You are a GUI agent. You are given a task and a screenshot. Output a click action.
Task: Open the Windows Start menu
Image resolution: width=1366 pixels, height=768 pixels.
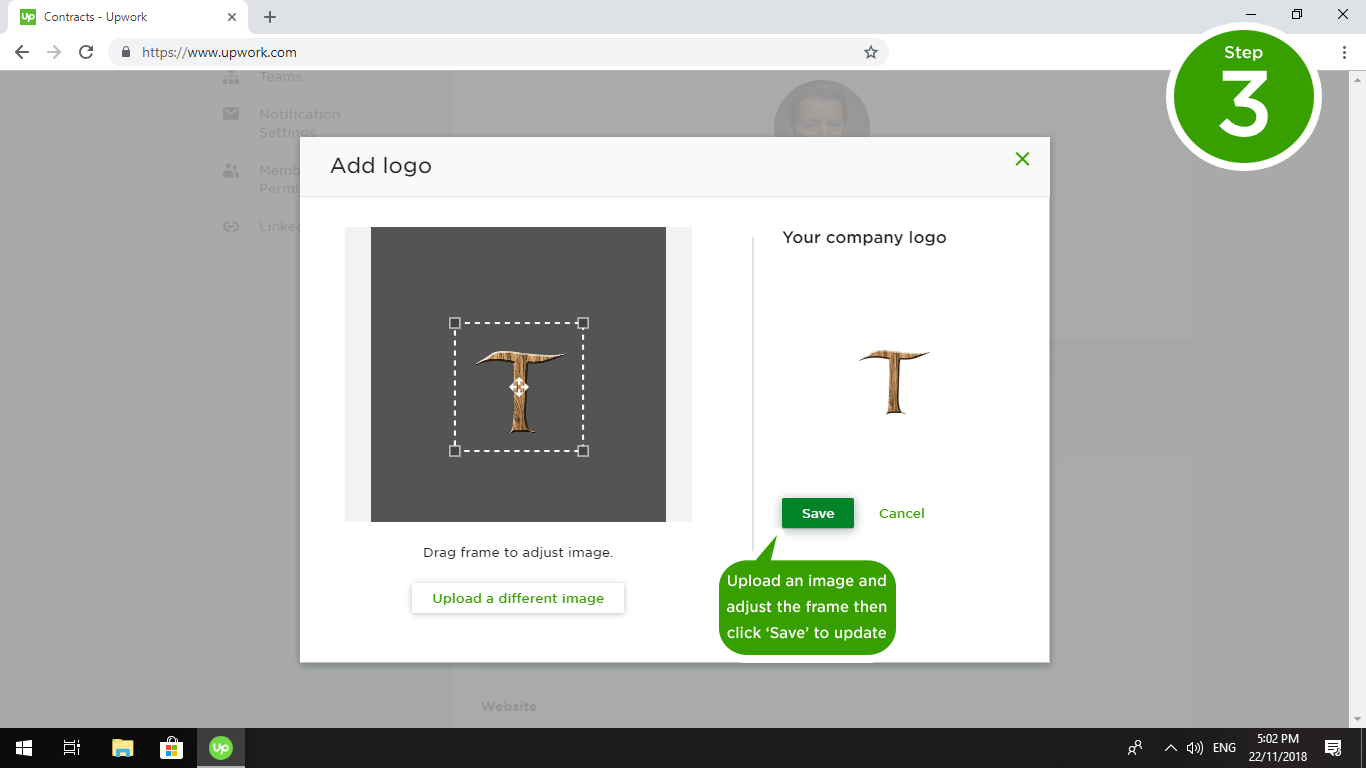coord(23,747)
